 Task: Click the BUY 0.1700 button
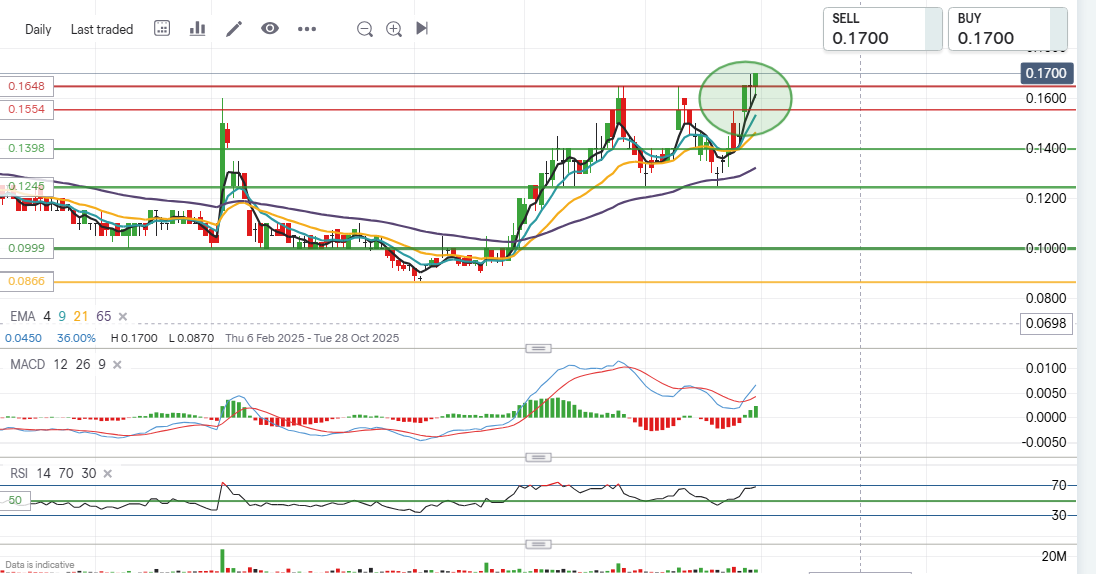[x=1008, y=29]
